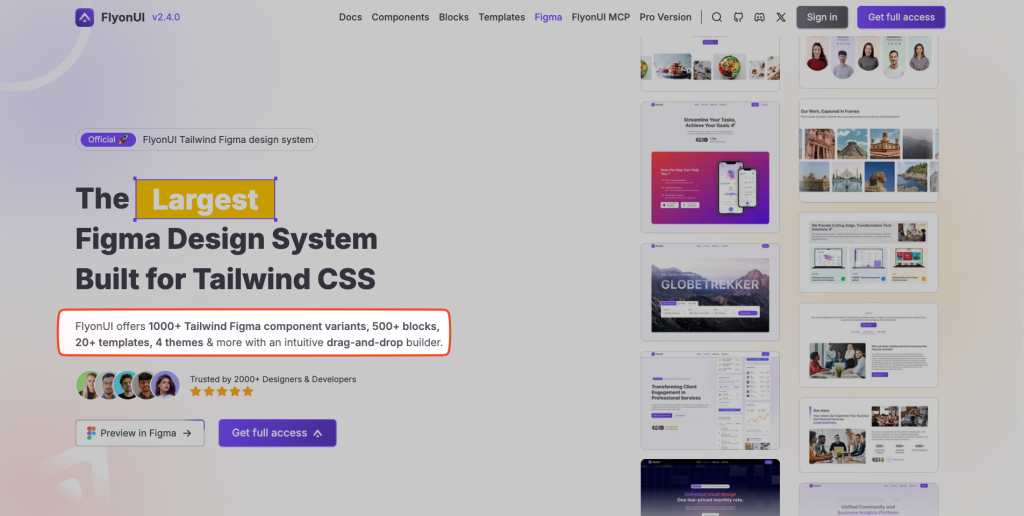Open the Transforming Client Engagement template thumbnail
Image resolution: width=1024 pixels, height=516 pixels.
pos(710,400)
